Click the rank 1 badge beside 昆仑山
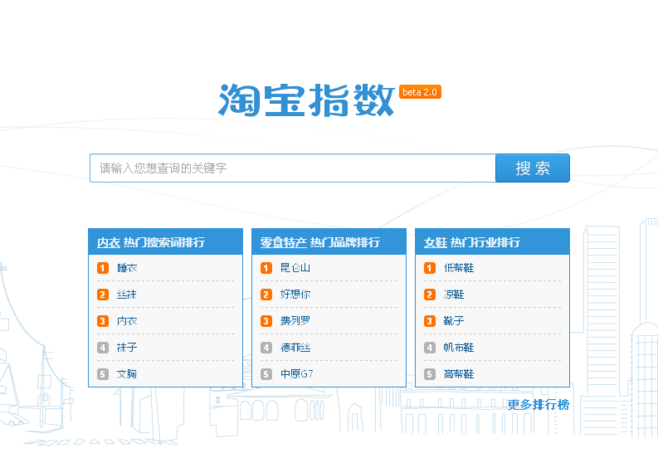The width and height of the screenshot is (658, 458). pos(266,268)
